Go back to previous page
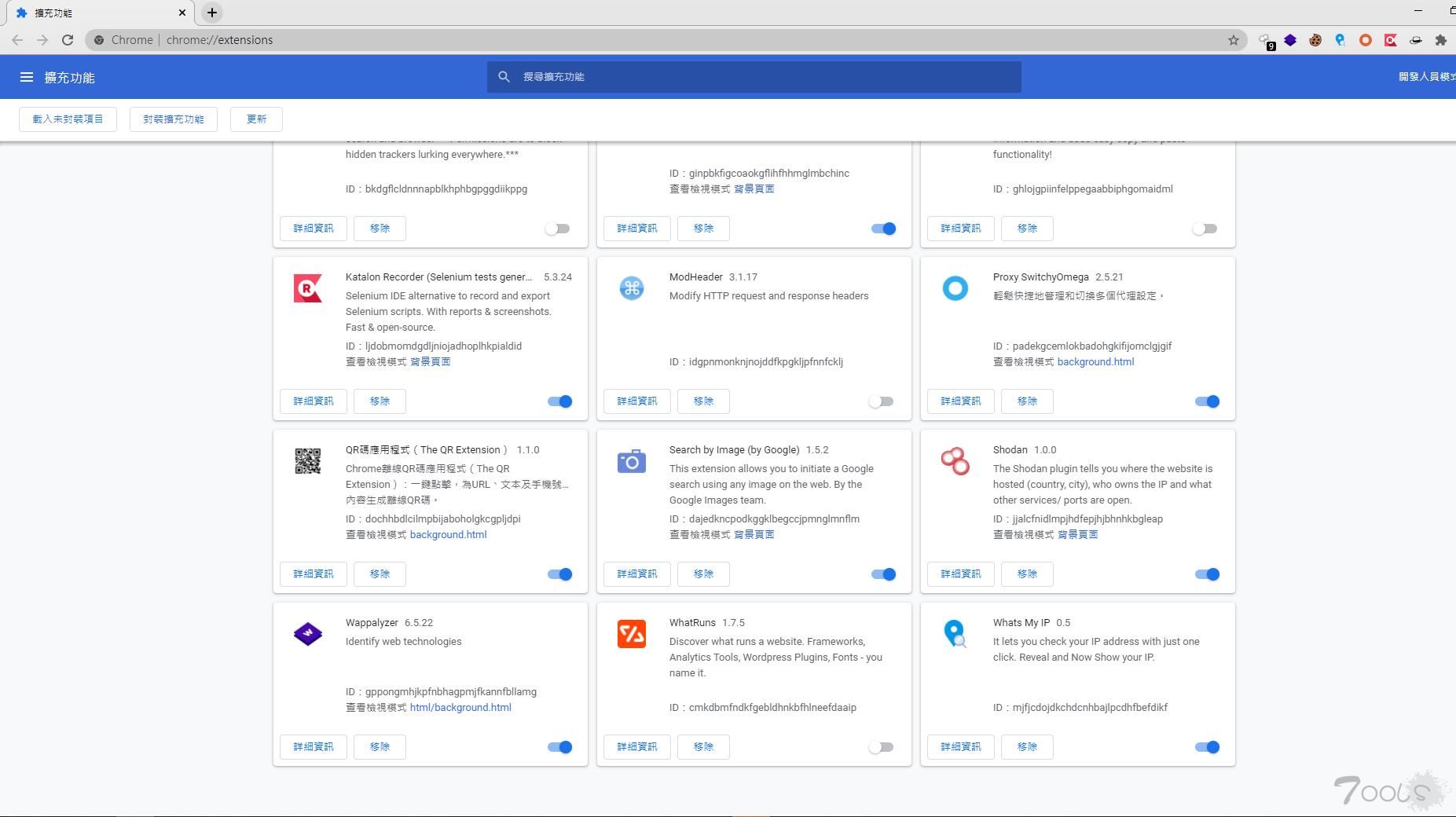This screenshot has height=817, width=1456. pyautogui.click(x=17, y=40)
